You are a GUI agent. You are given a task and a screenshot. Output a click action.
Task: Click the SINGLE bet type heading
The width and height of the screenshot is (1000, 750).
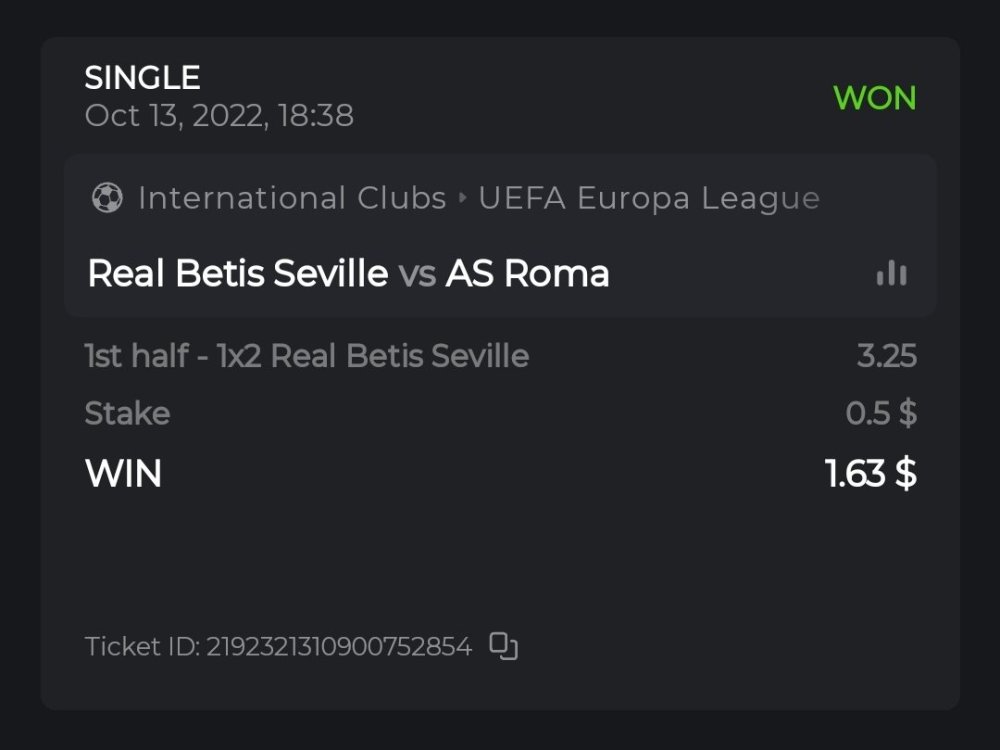pos(142,77)
